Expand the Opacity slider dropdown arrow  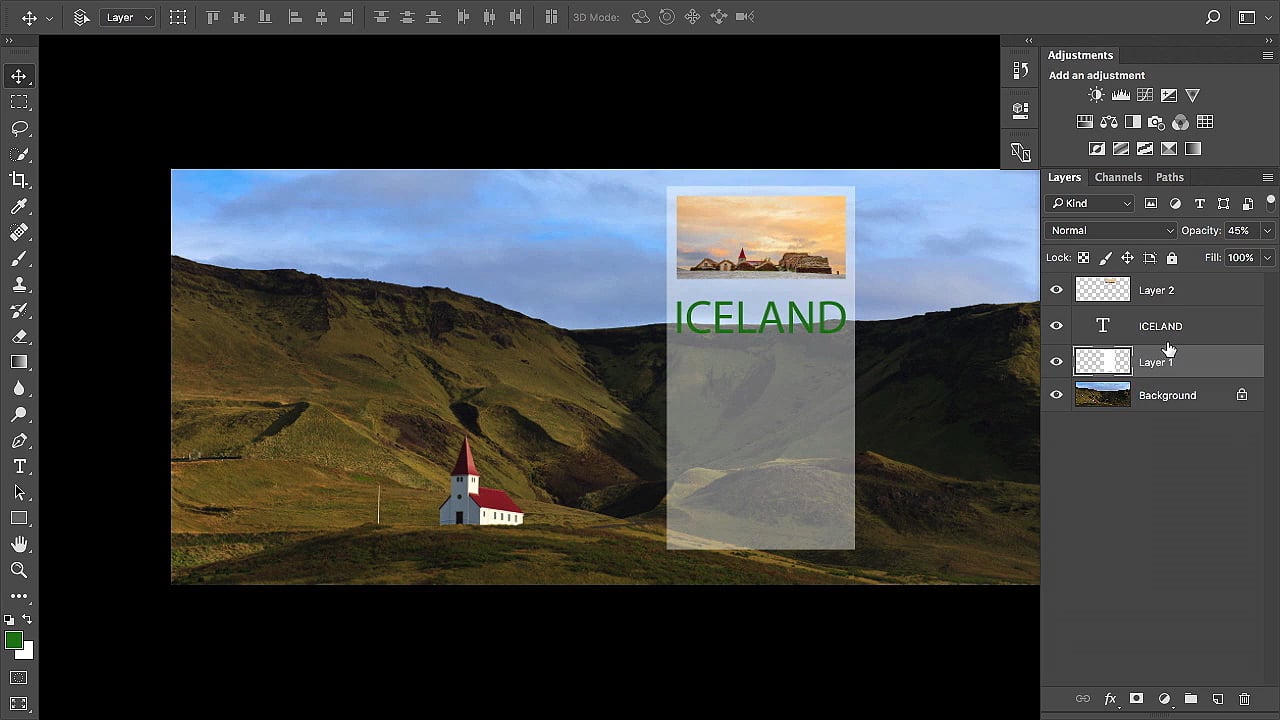(1267, 230)
